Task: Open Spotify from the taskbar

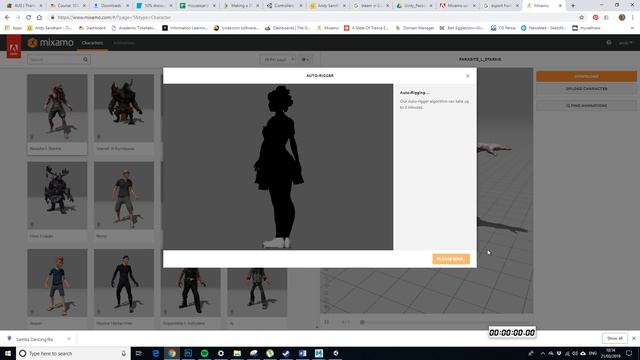Action: (x=204, y=353)
